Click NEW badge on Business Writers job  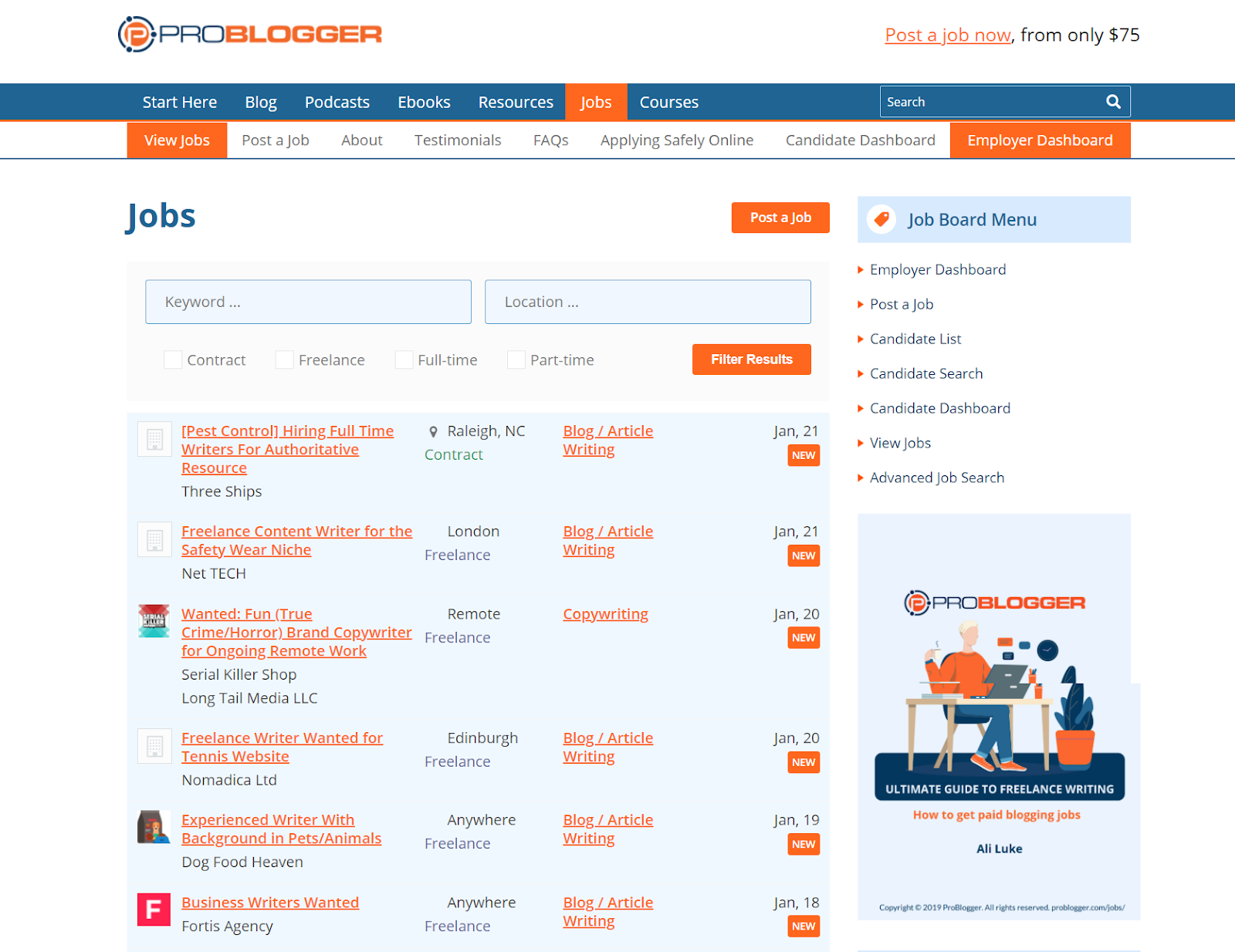(x=804, y=927)
